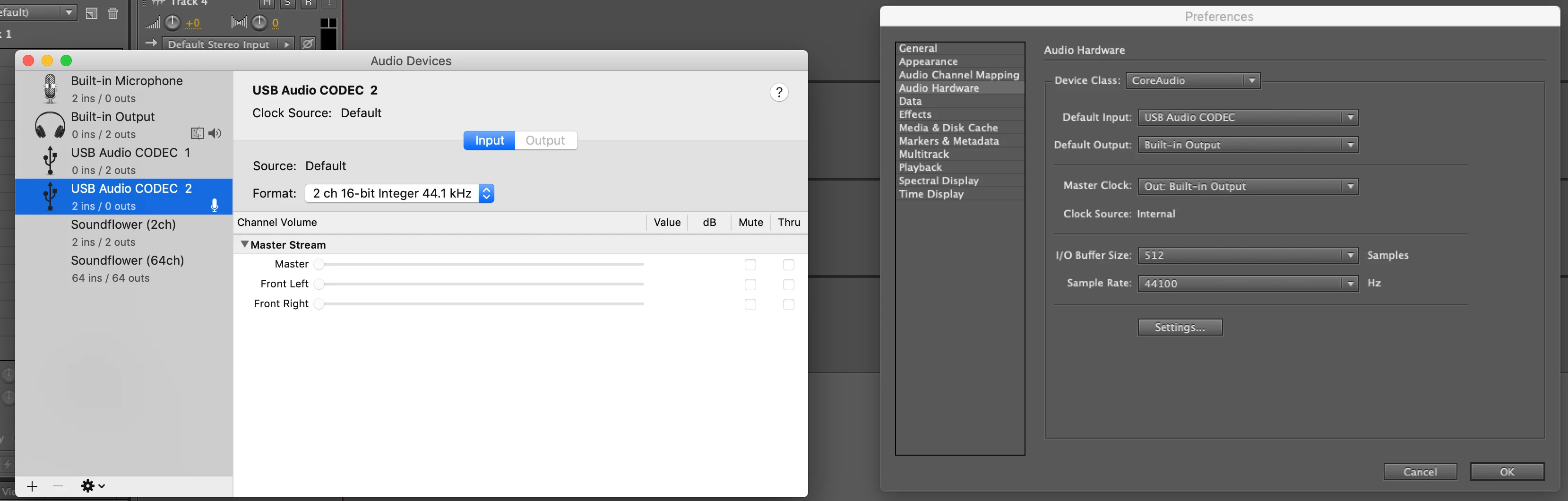The width and height of the screenshot is (1568, 501).
Task: Click the USB symbol for USB Audio CODEC 2
Action: pos(51,197)
